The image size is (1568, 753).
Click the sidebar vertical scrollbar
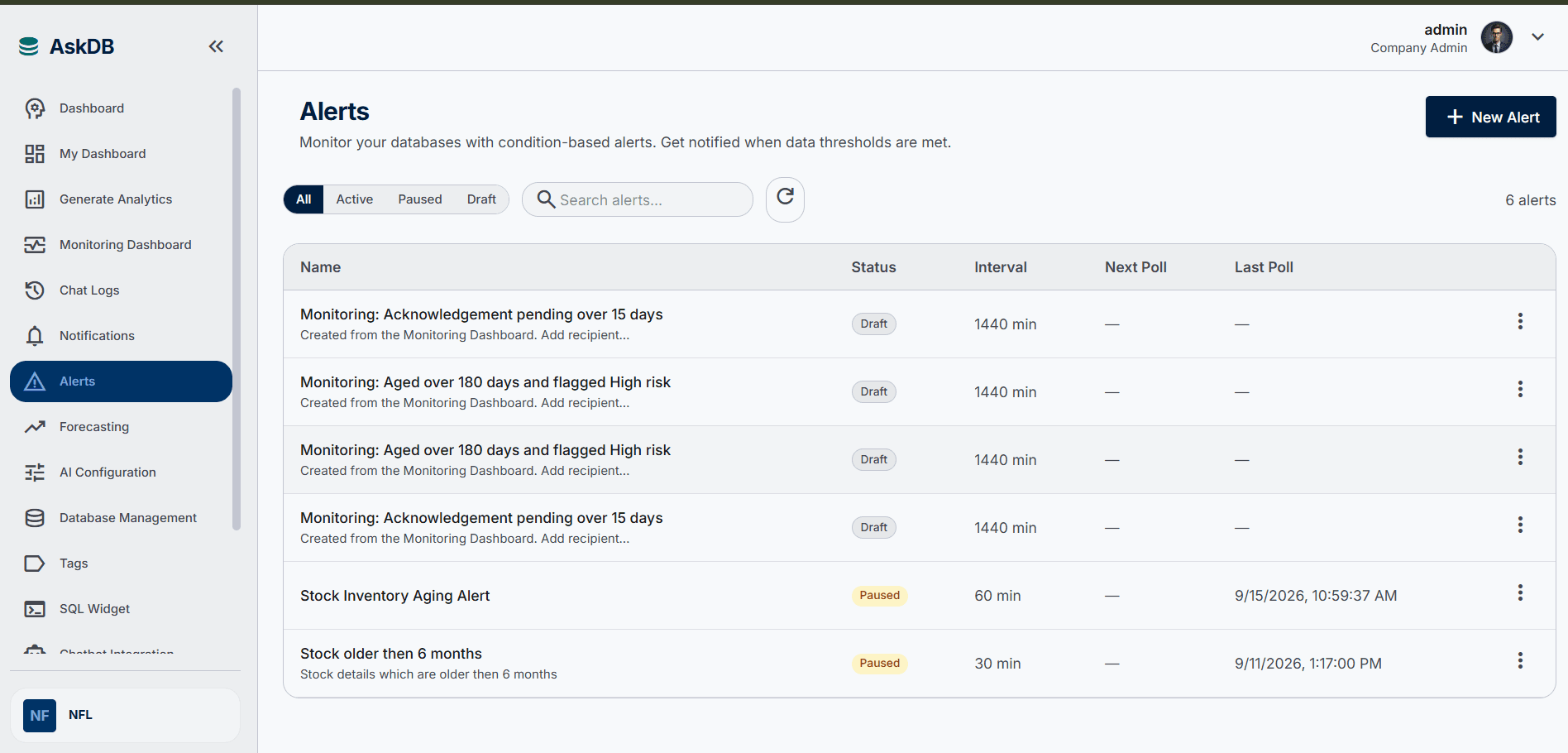click(x=237, y=308)
